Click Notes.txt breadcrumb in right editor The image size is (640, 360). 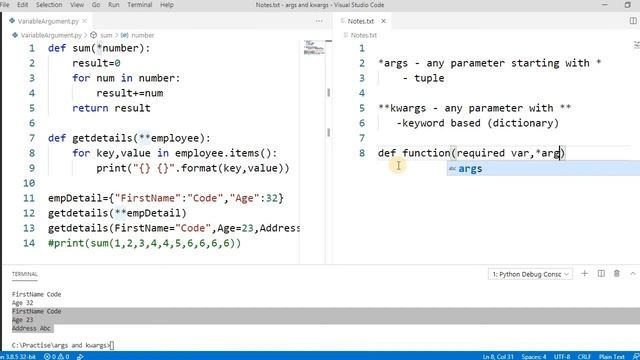point(363,35)
